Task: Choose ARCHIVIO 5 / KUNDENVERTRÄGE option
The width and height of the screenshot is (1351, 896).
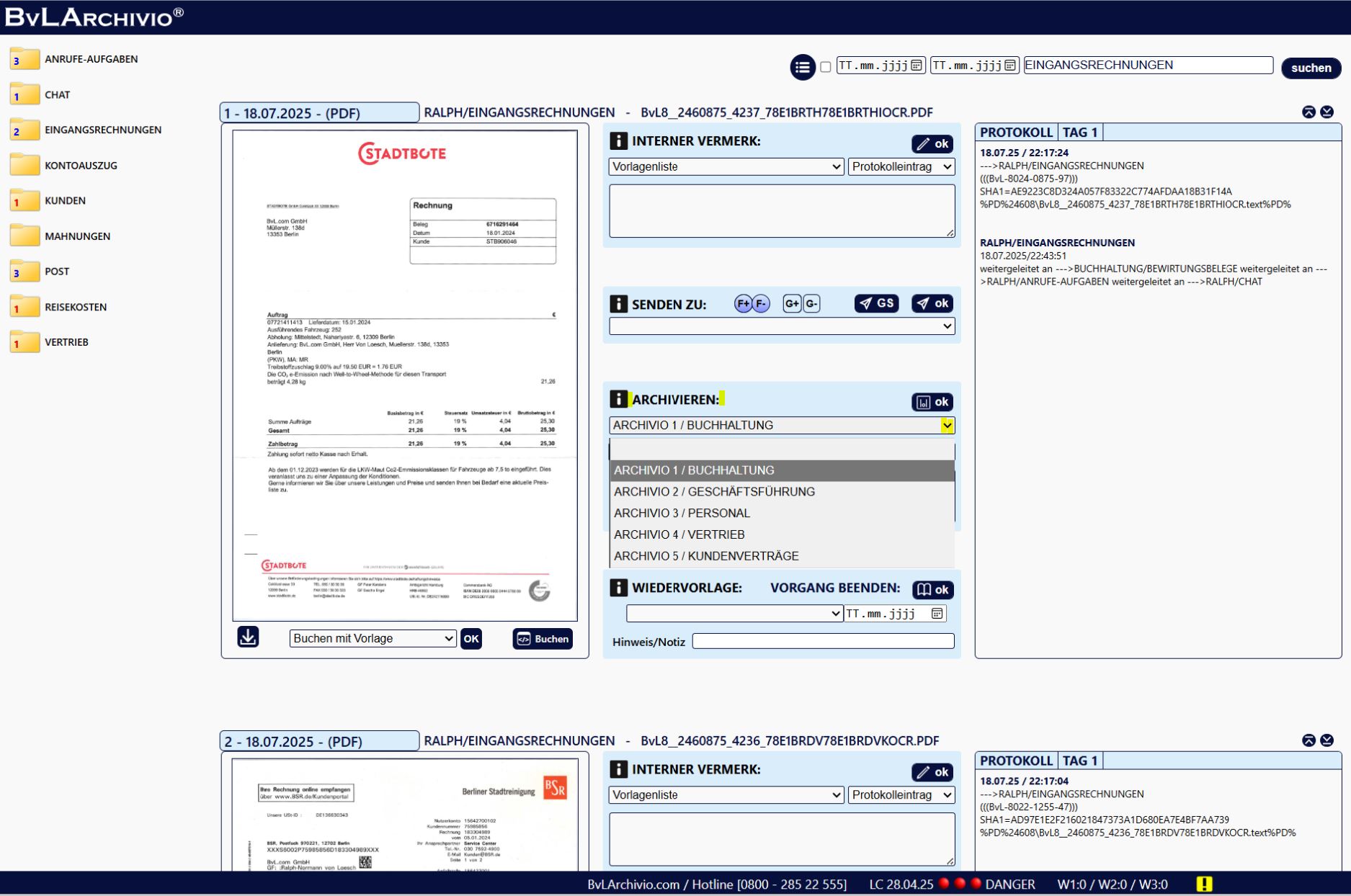Action: point(706,556)
